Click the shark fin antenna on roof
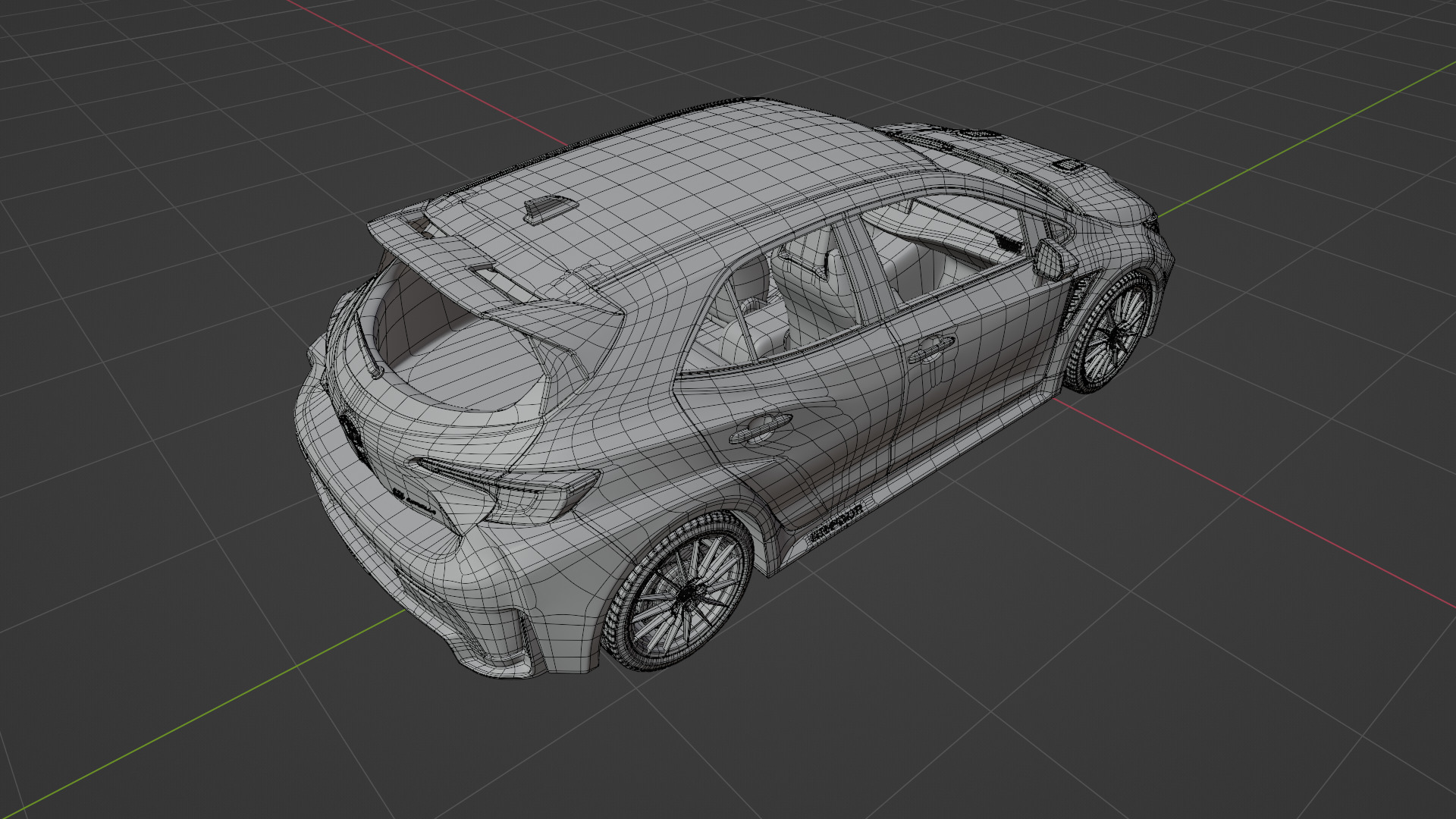 (x=550, y=209)
